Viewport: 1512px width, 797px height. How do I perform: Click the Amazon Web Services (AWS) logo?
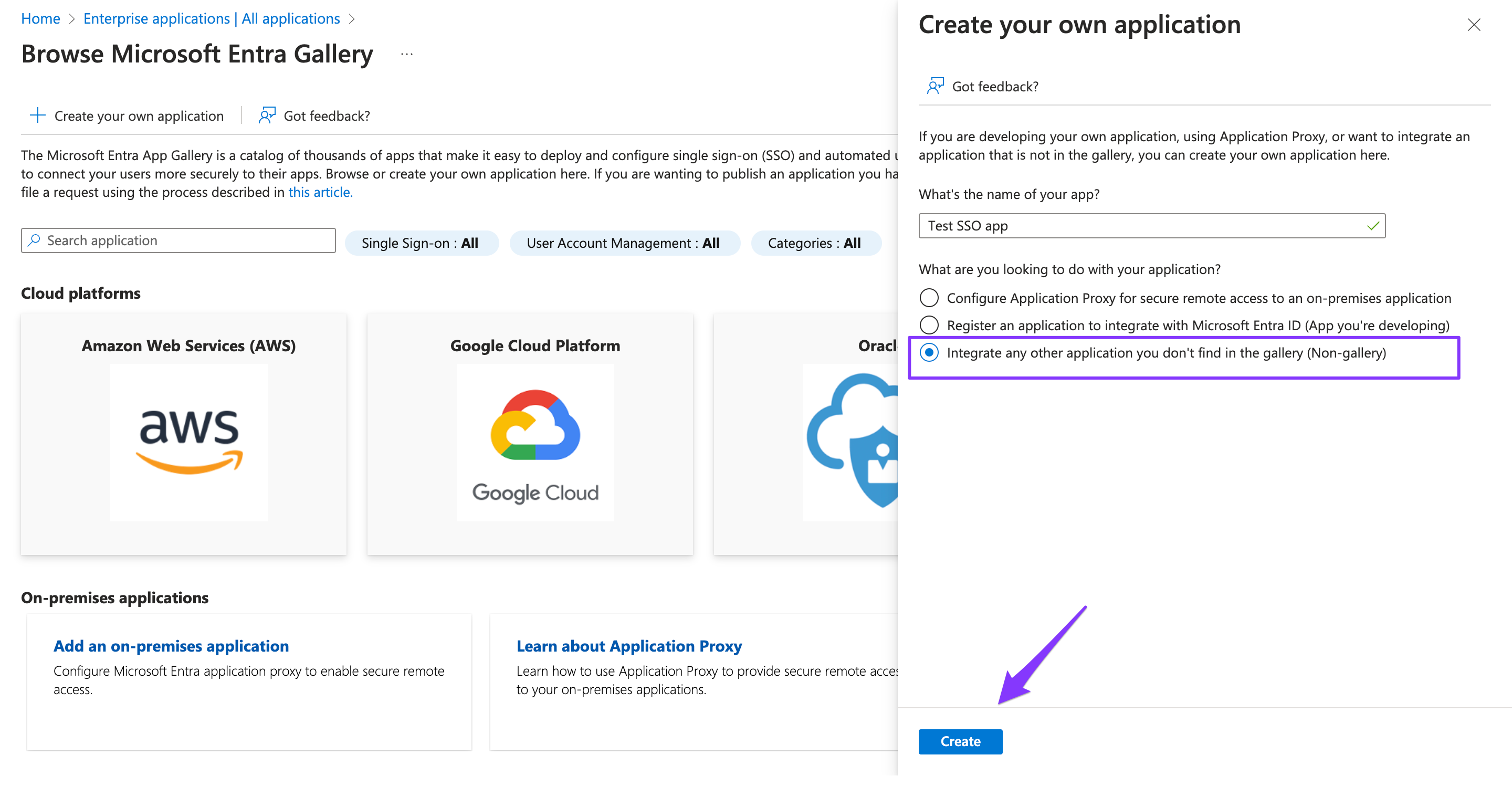187,443
